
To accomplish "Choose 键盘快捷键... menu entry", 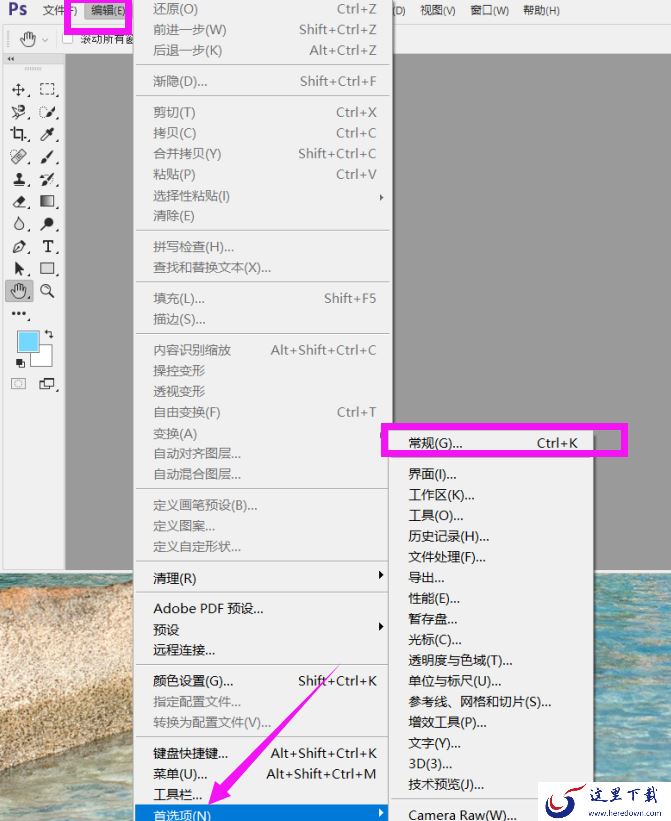I will (x=262, y=753).
